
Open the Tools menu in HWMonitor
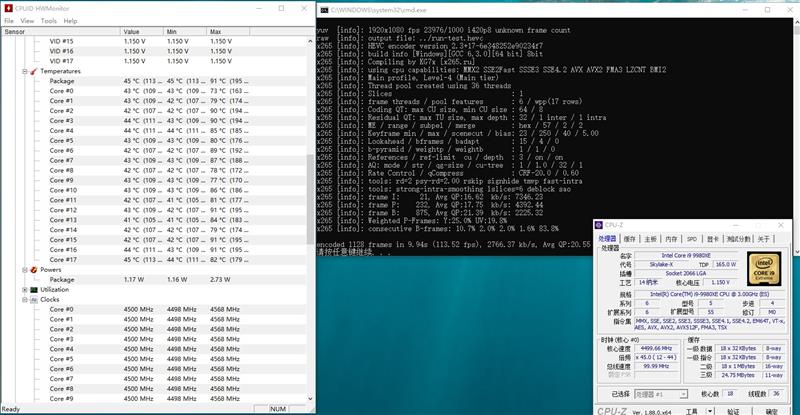(x=48, y=20)
